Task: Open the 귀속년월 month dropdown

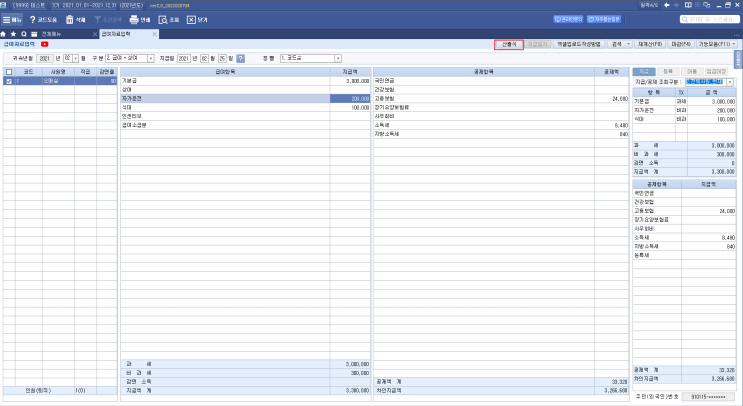Action: pyautogui.click(x=75, y=58)
